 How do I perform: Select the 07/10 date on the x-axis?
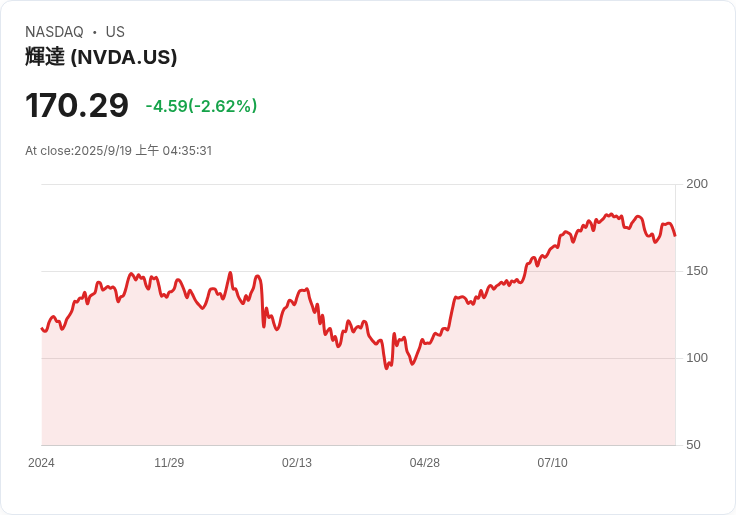[553, 463]
